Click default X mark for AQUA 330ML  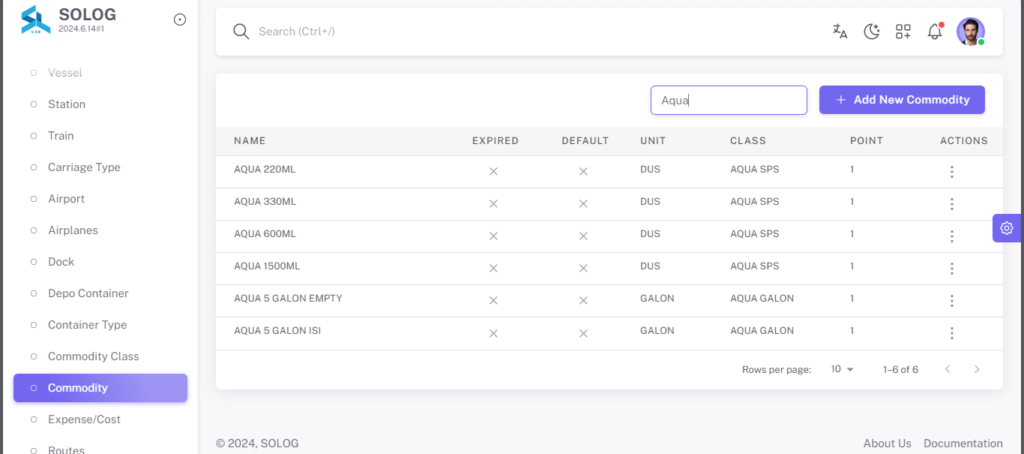(x=583, y=204)
